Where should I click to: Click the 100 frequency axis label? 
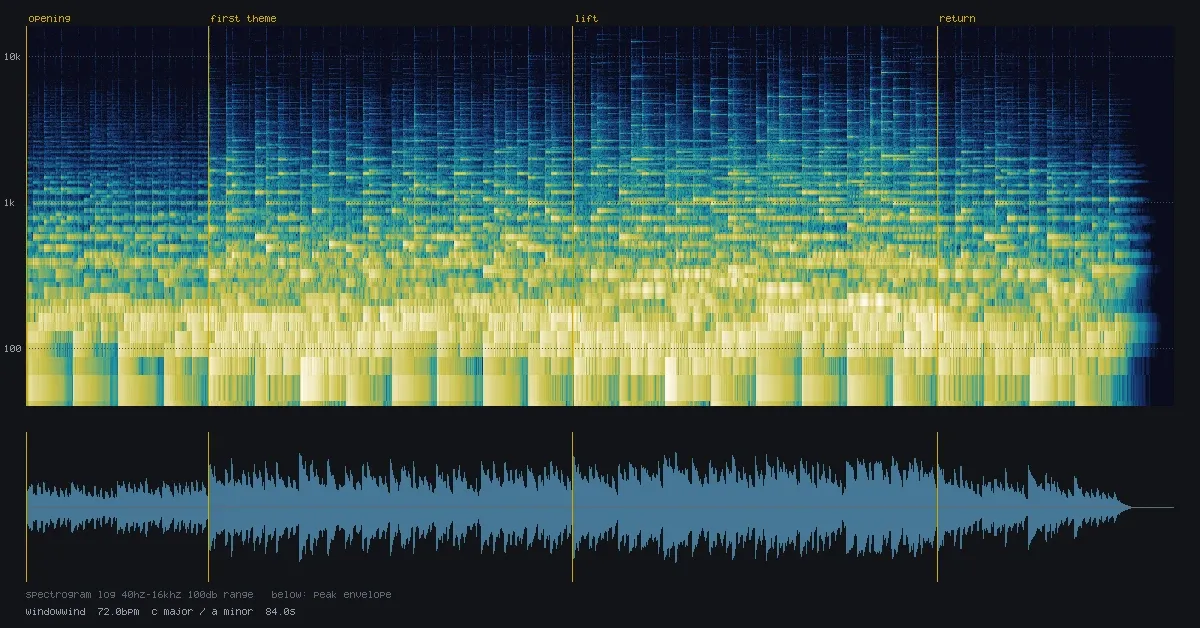(13, 349)
